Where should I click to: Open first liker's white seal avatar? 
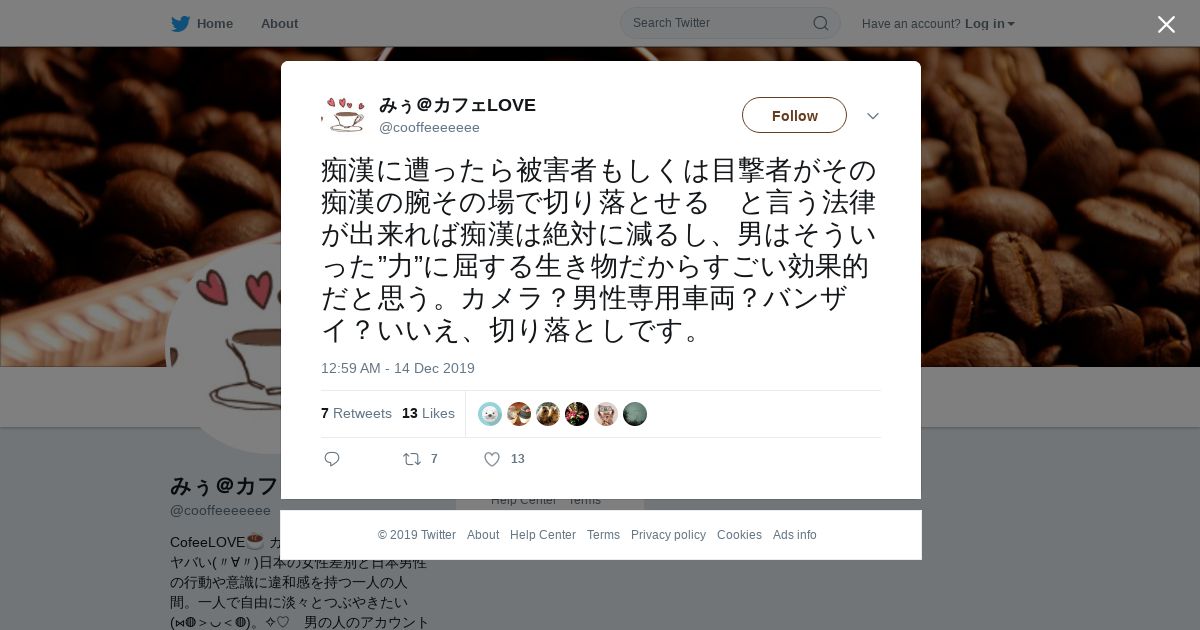[x=490, y=414]
